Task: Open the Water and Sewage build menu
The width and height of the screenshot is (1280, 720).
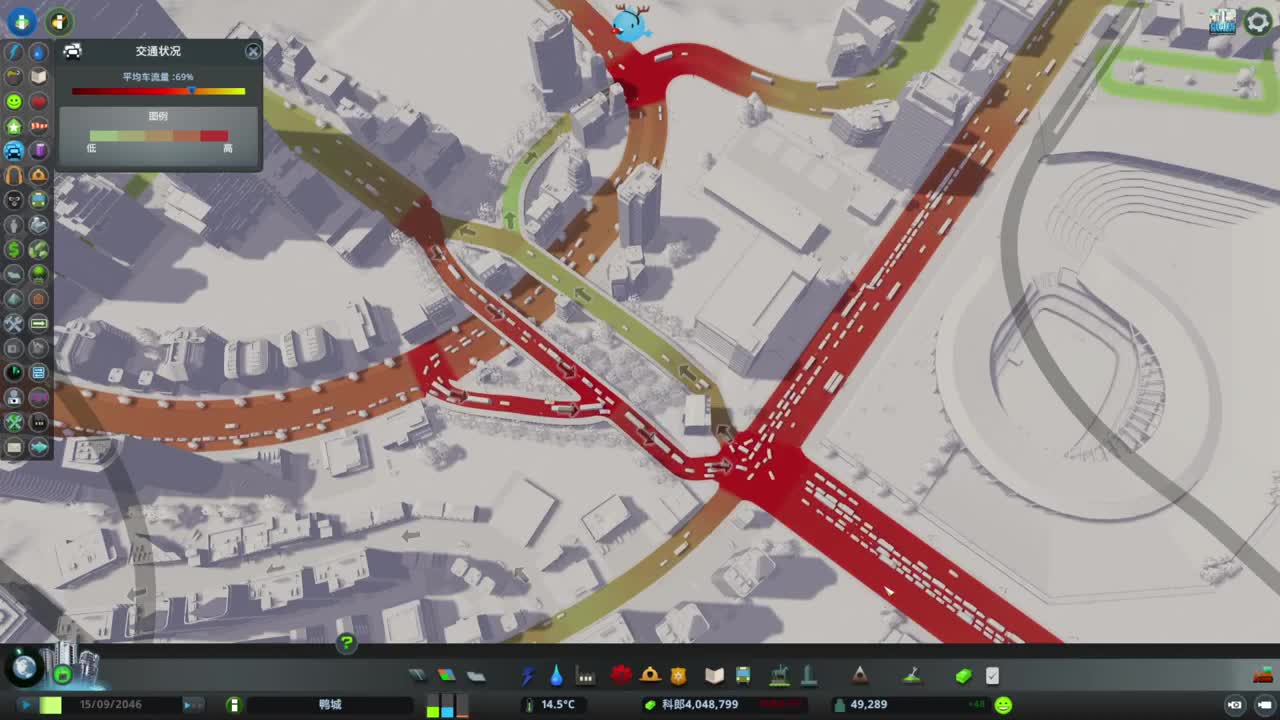Action: (556, 676)
